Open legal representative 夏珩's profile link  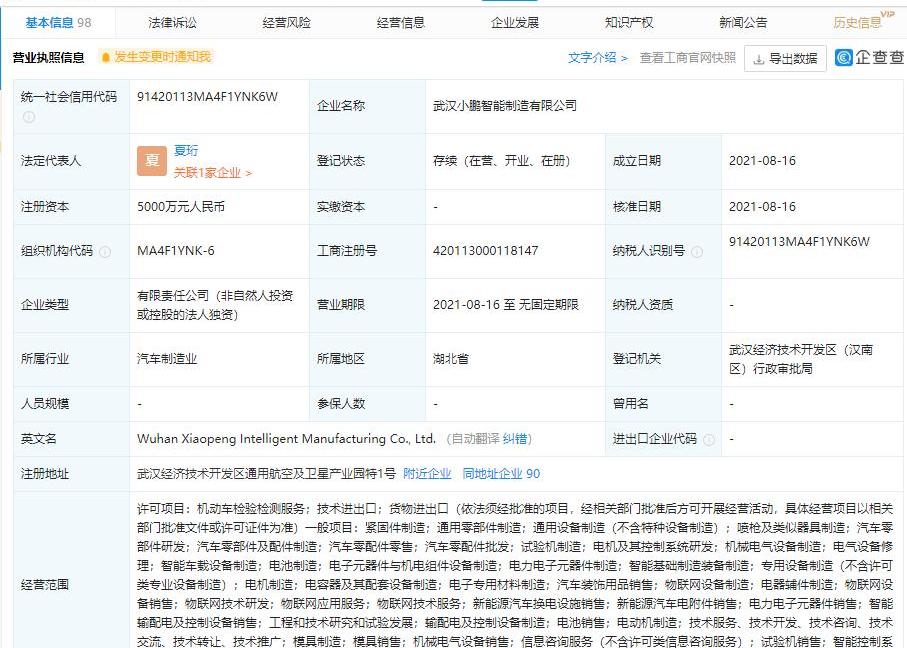click(x=186, y=150)
